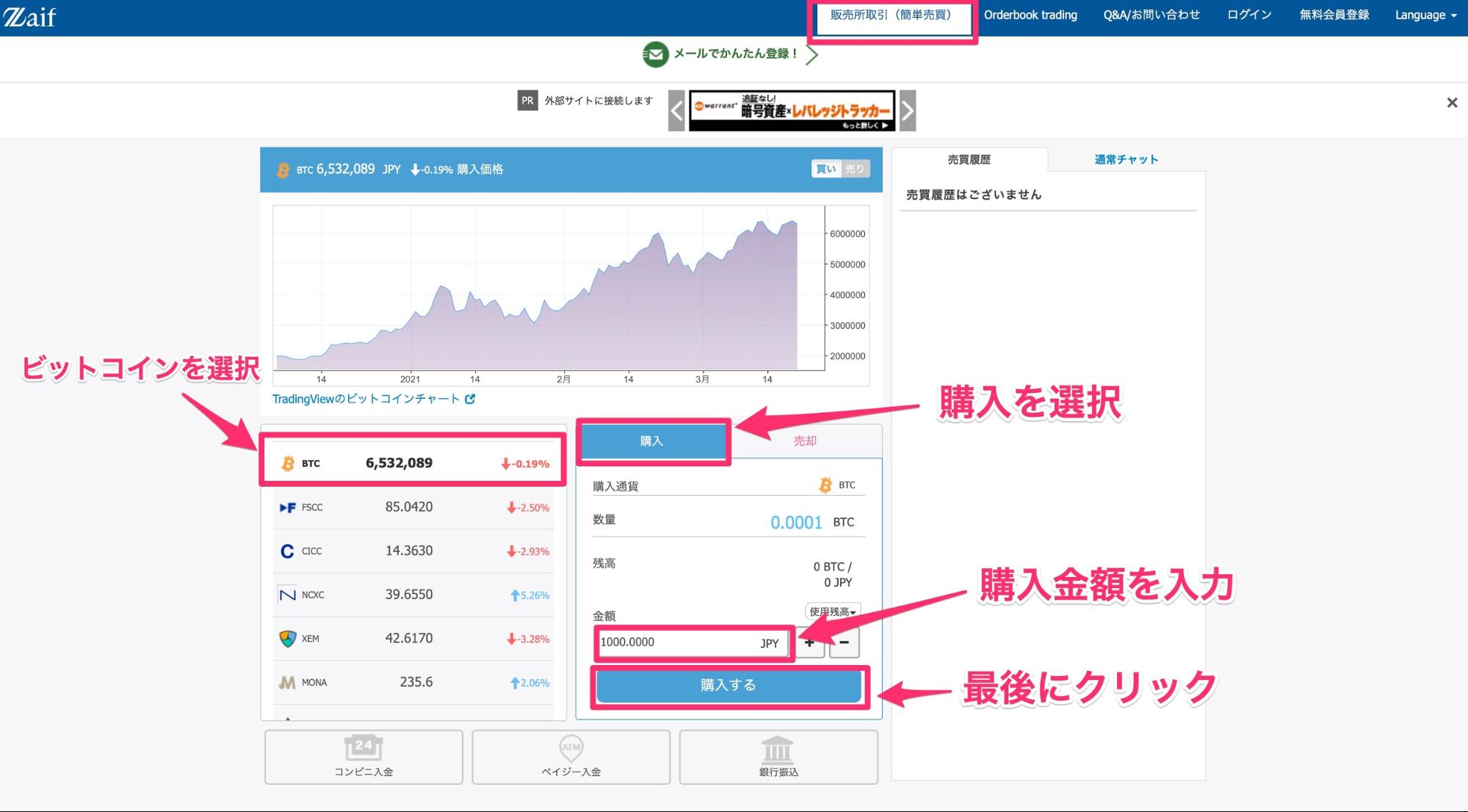
Task: Click the Bitcoin icon in chart header
Action: pos(283,170)
